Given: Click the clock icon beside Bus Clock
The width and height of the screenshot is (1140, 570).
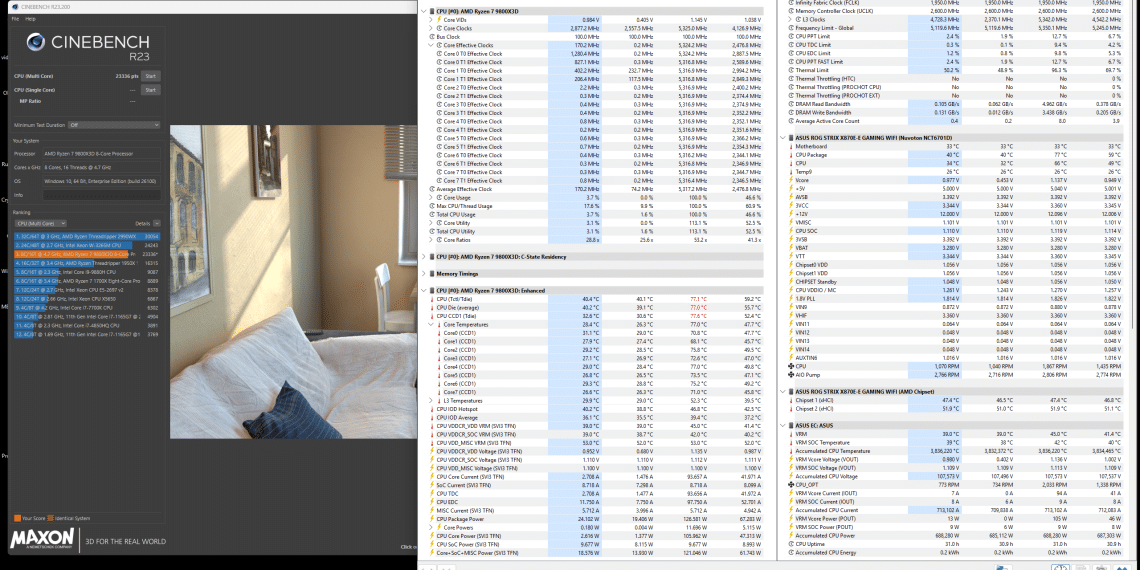Looking at the screenshot, I should (x=432, y=37).
